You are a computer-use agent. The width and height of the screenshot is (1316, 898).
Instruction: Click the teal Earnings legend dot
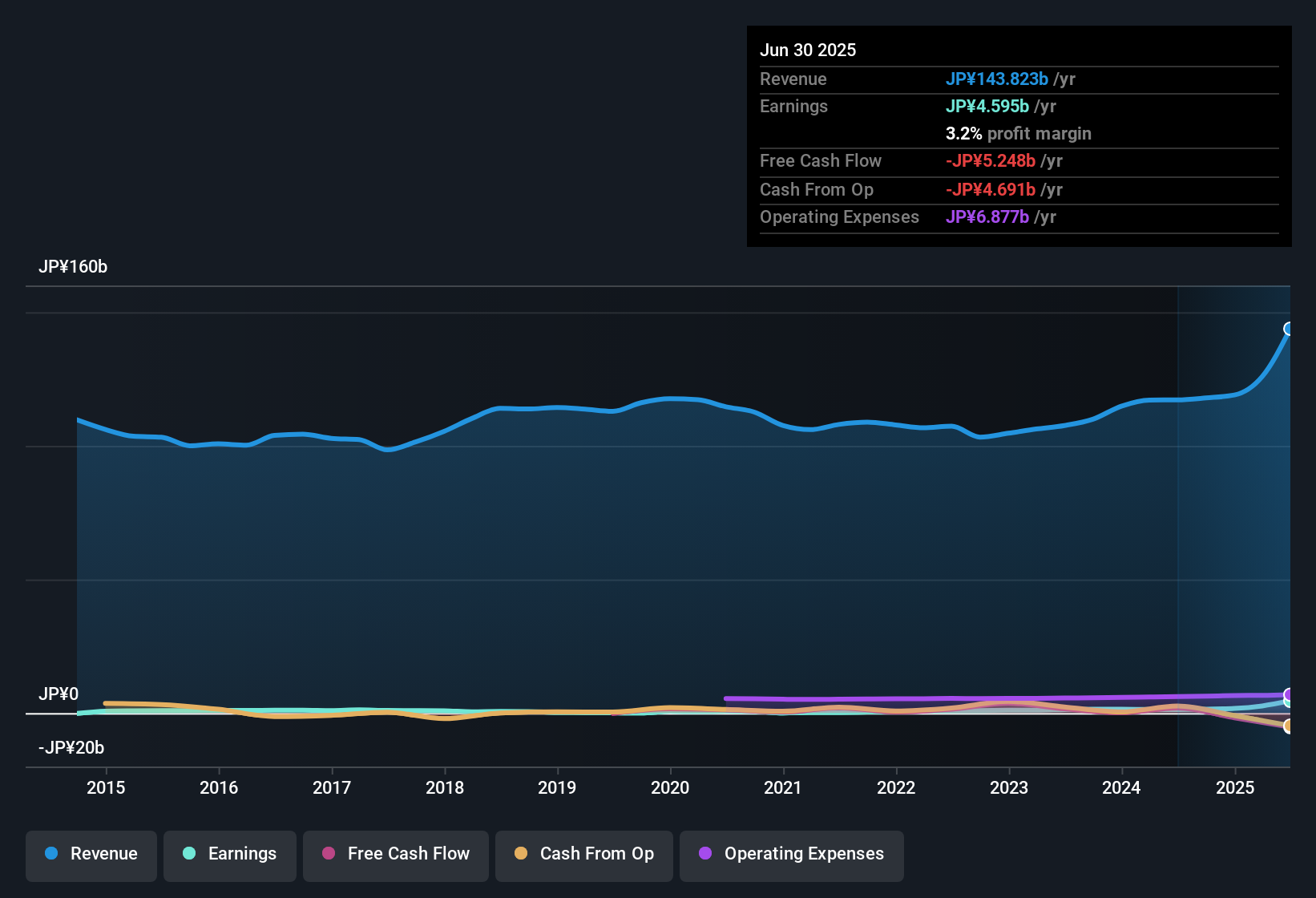(x=189, y=854)
